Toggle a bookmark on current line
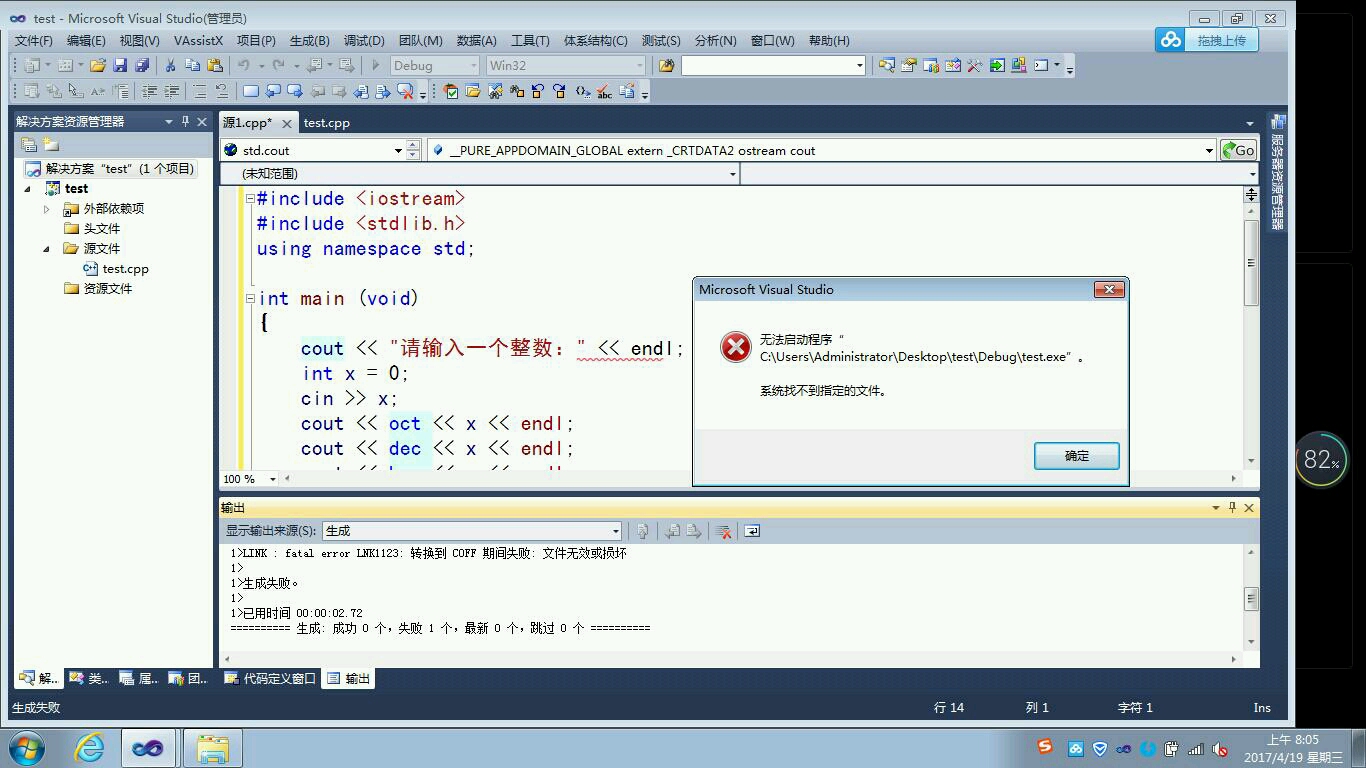The width and height of the screenshot is (1366, 768). tap(251, 91)
